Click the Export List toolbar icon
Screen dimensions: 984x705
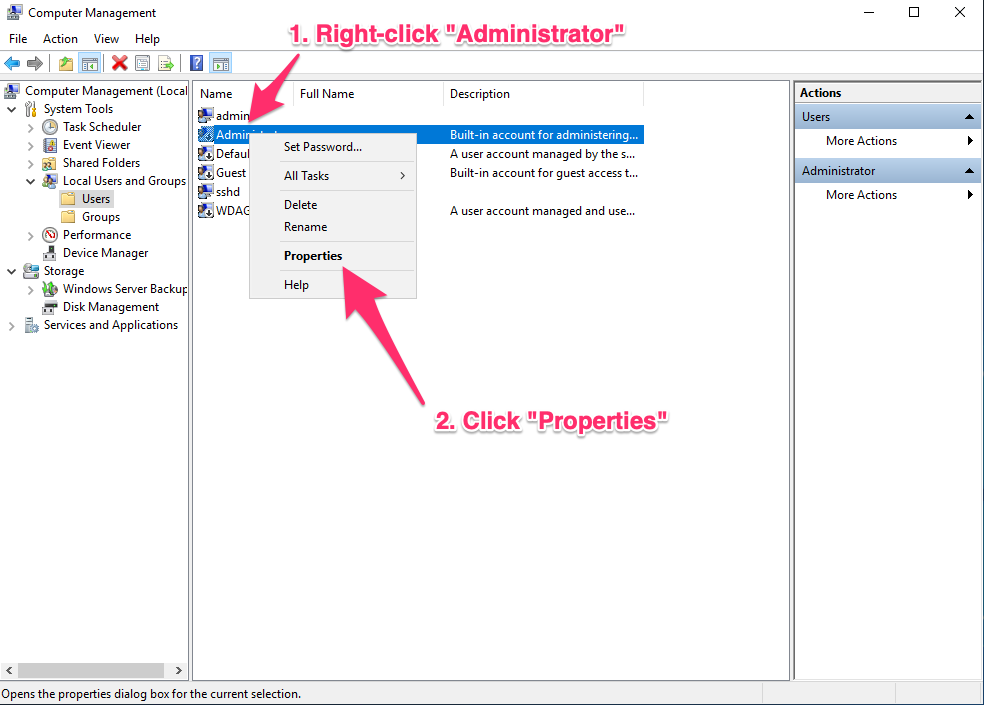click(166, 63)
